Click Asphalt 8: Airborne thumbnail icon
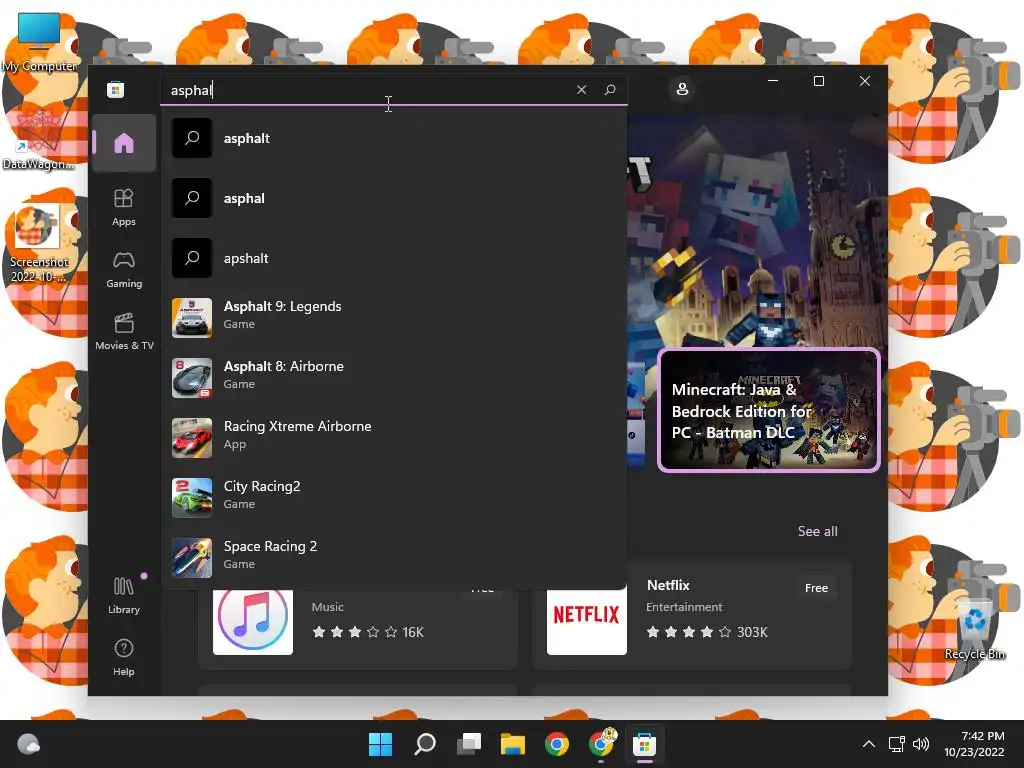Screen dimensions: 1024x768 (192, 378)
